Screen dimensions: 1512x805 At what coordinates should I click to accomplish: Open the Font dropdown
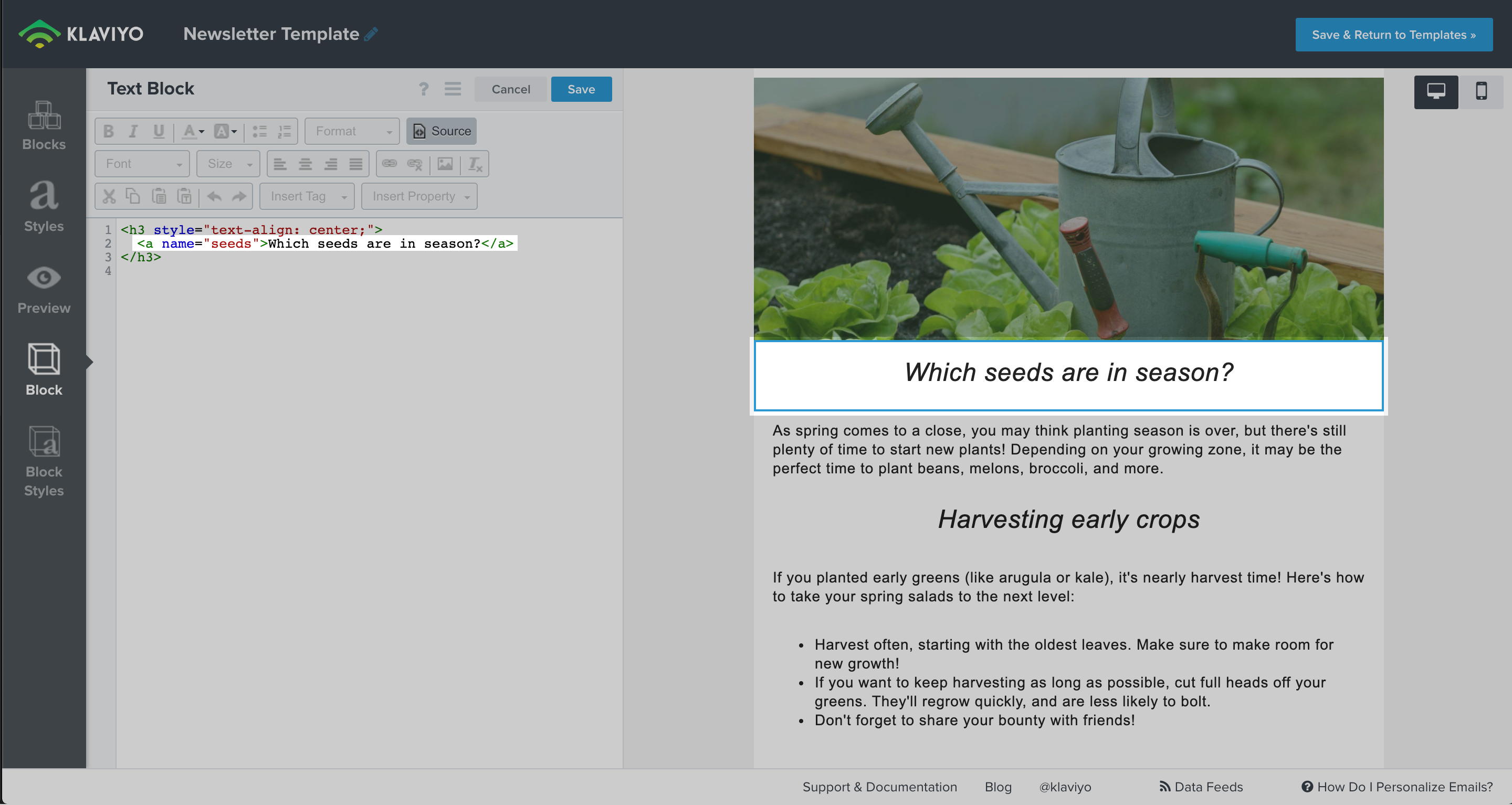click(142, 164)
